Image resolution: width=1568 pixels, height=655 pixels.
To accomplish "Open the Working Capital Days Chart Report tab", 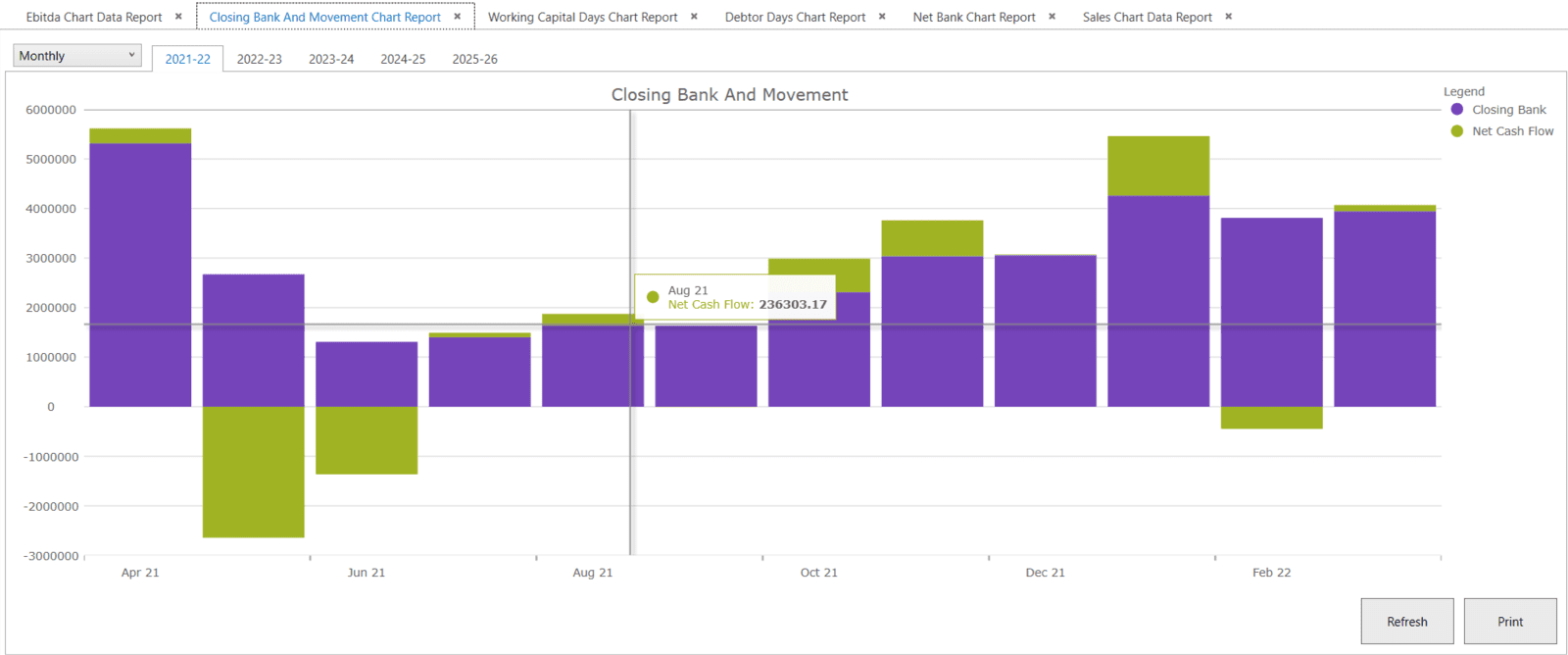I will pos(582,17).
